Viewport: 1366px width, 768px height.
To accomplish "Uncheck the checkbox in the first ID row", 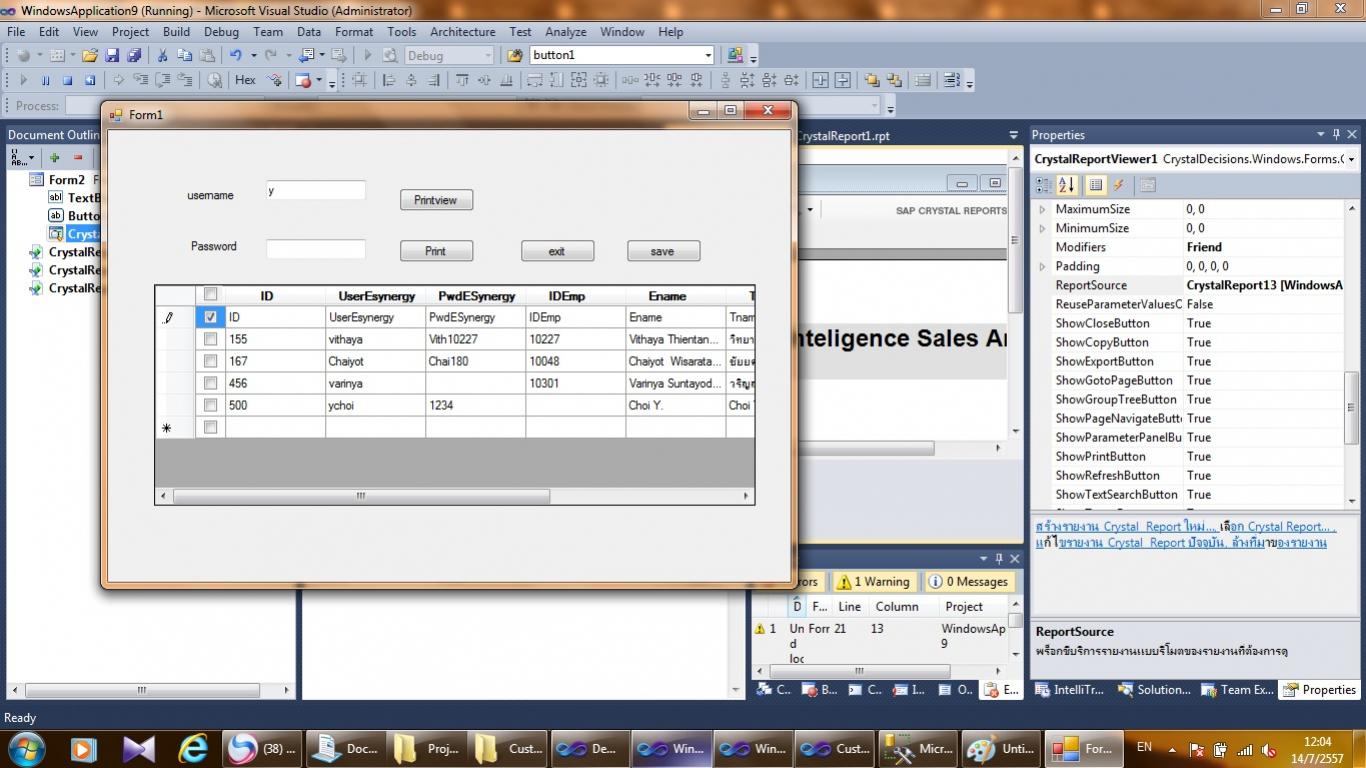I will 210,317.
